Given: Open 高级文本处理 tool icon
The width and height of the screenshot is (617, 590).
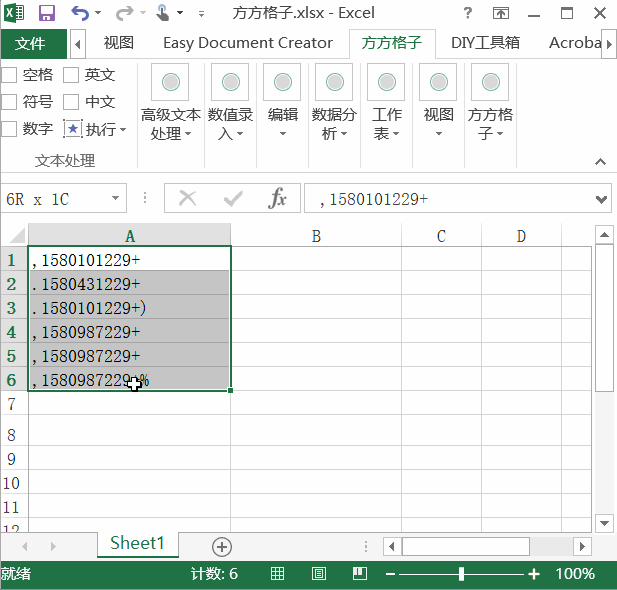Looking at the screenshot, I should tap(170, 82).
